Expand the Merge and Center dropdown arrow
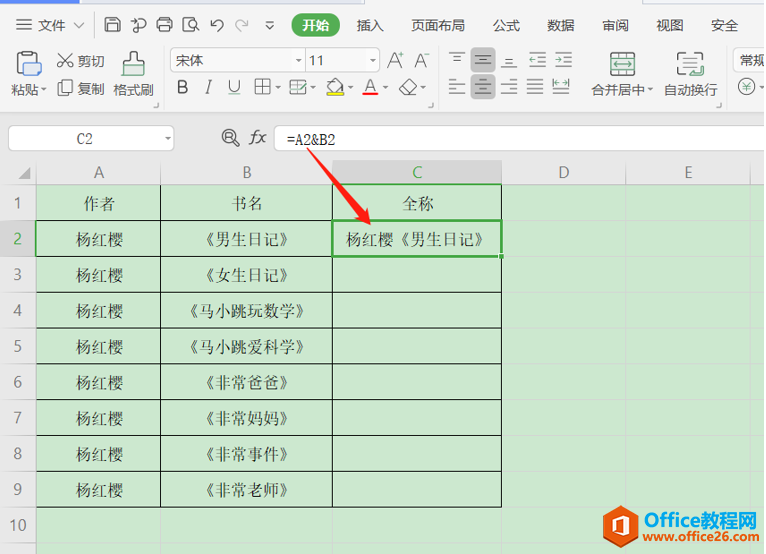 click(x=650, y=90)
